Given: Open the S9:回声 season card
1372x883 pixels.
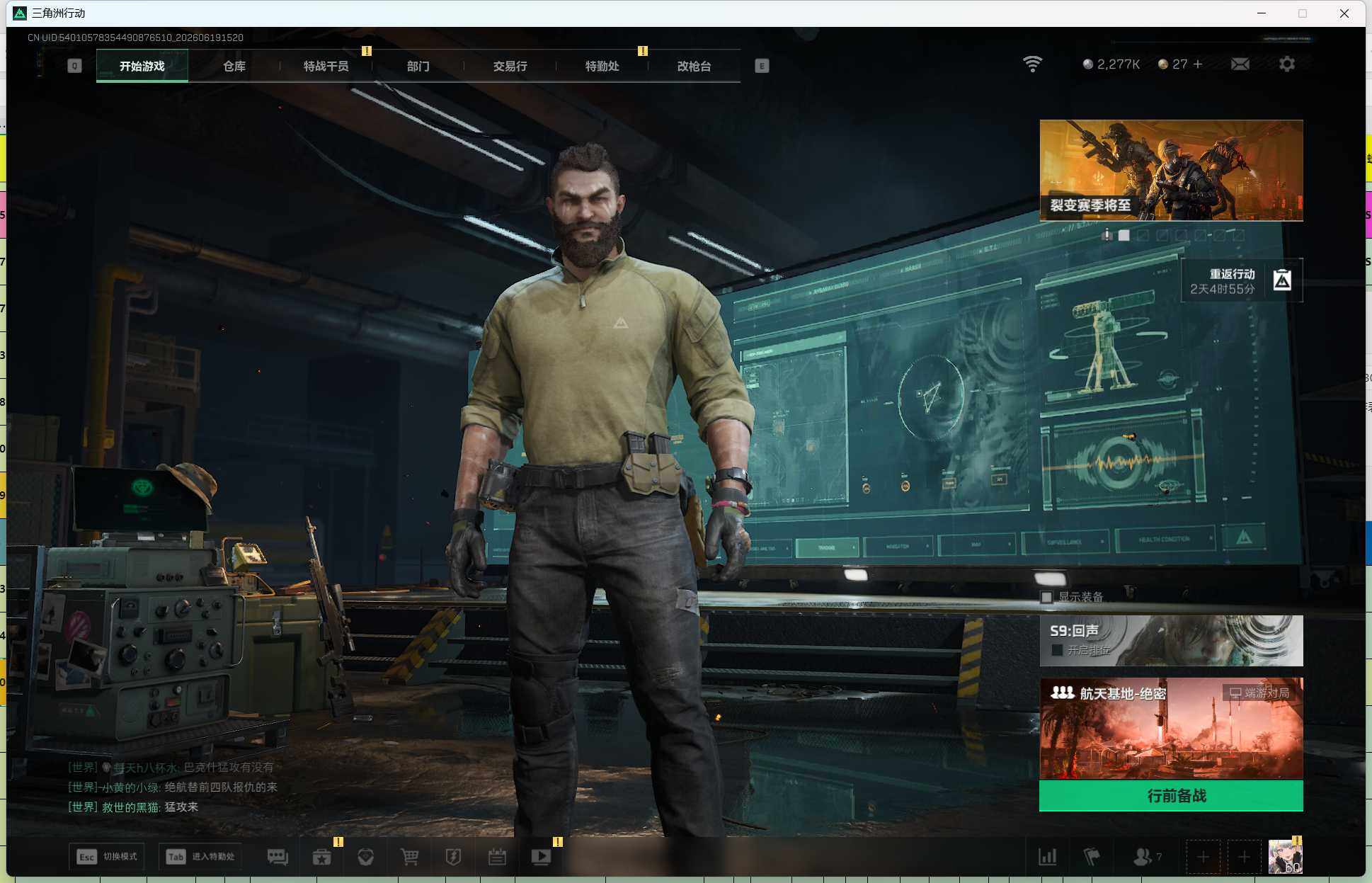Looking at the screenshot, I should tap(1171, 641).
